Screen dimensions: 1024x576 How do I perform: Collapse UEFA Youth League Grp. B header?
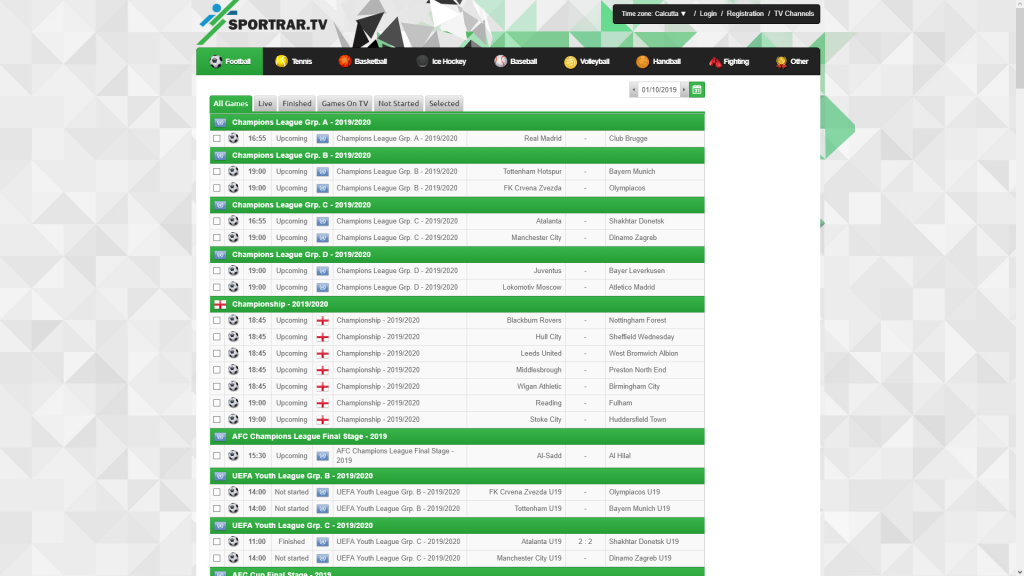point(457,476)
